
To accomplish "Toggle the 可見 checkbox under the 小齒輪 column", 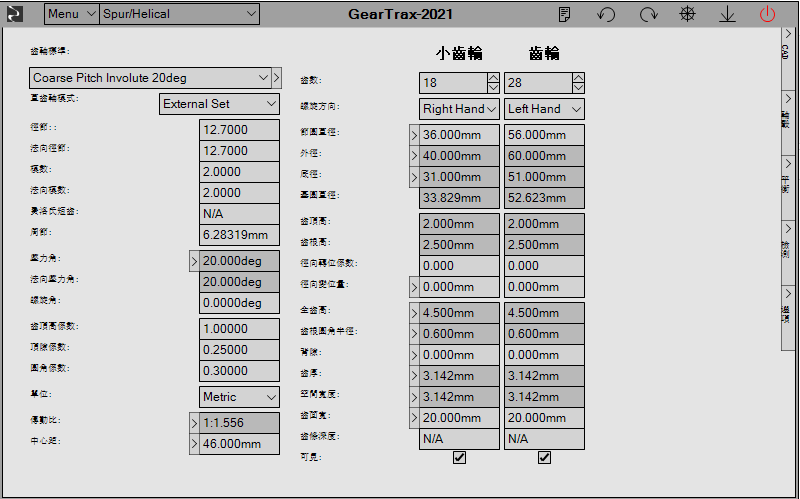I will coord(459,458).
